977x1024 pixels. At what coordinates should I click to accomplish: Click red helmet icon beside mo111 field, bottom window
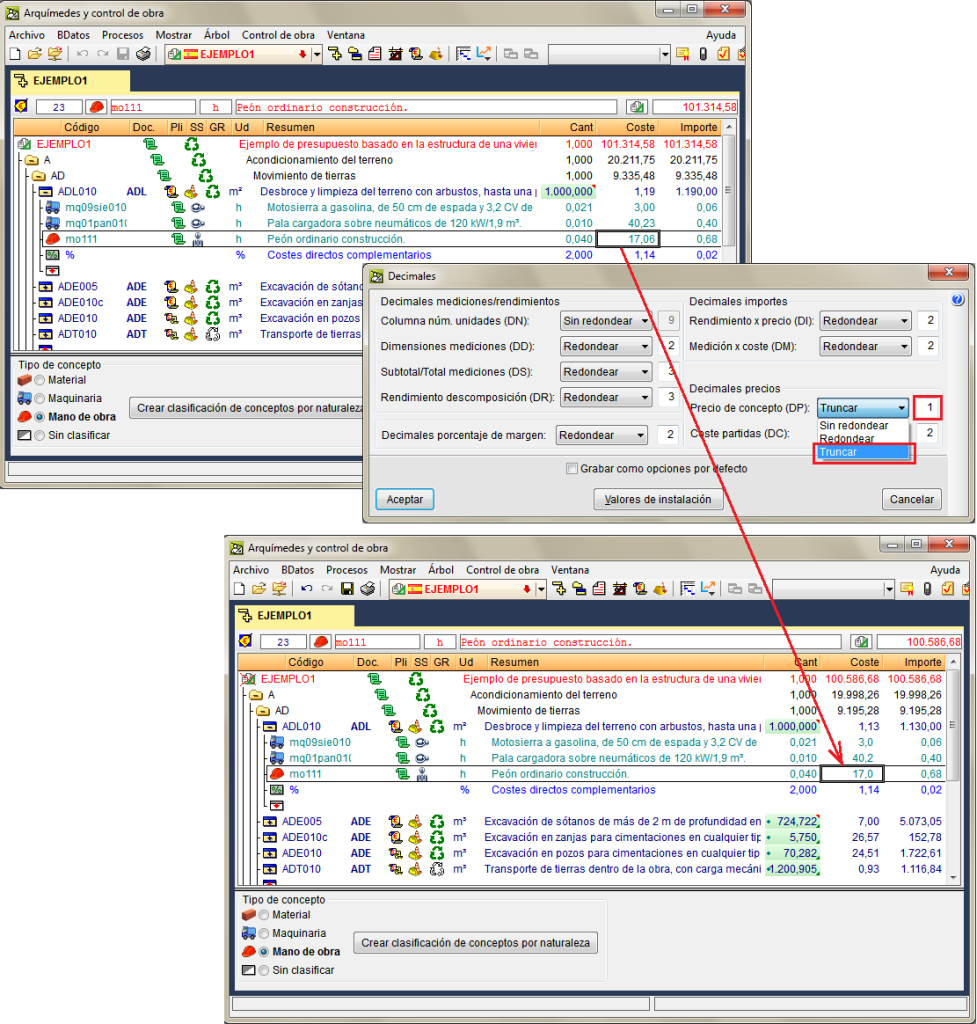(x=321, y=641)
